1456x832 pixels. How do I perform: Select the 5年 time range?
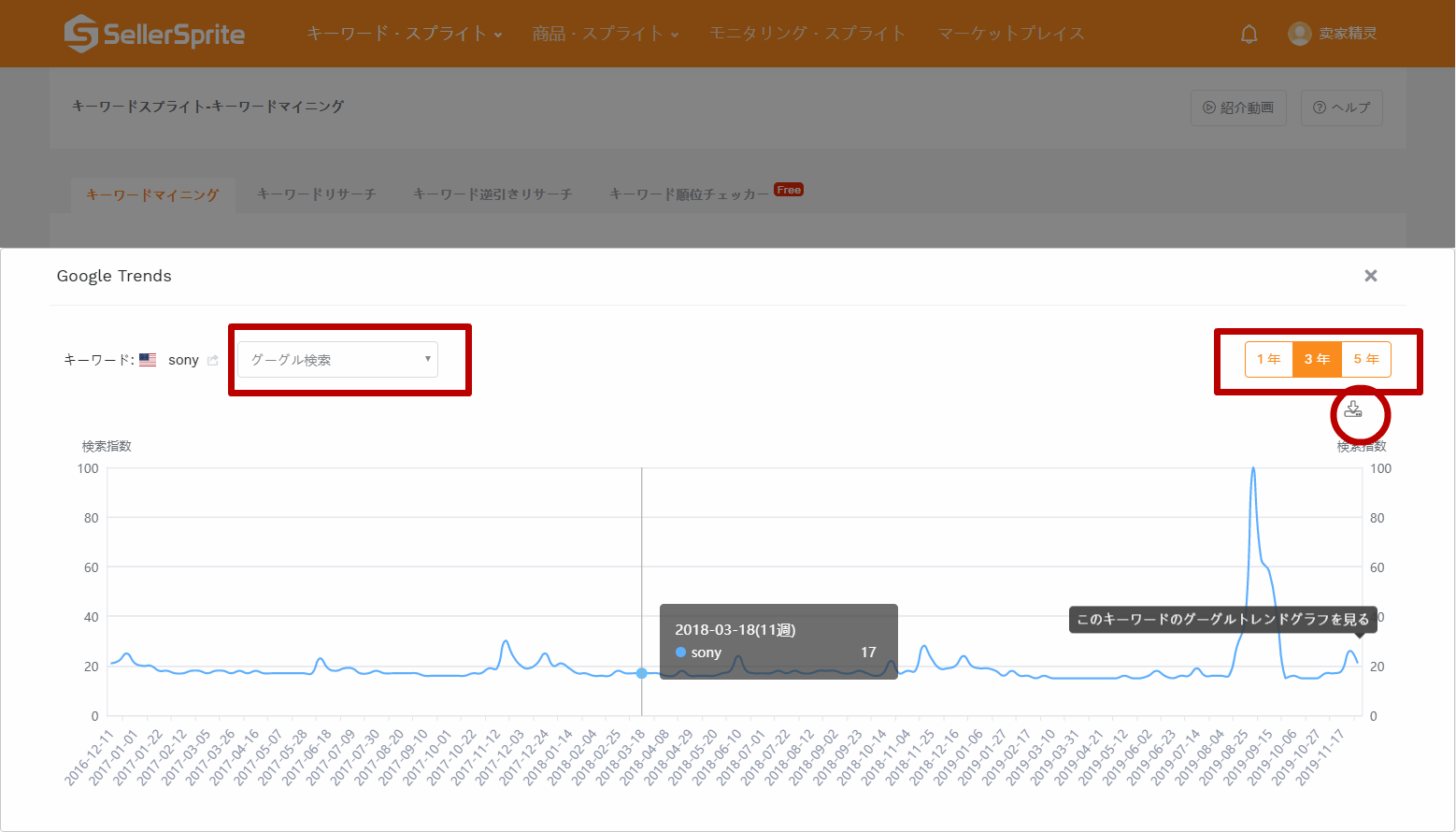click(1365, 359)
